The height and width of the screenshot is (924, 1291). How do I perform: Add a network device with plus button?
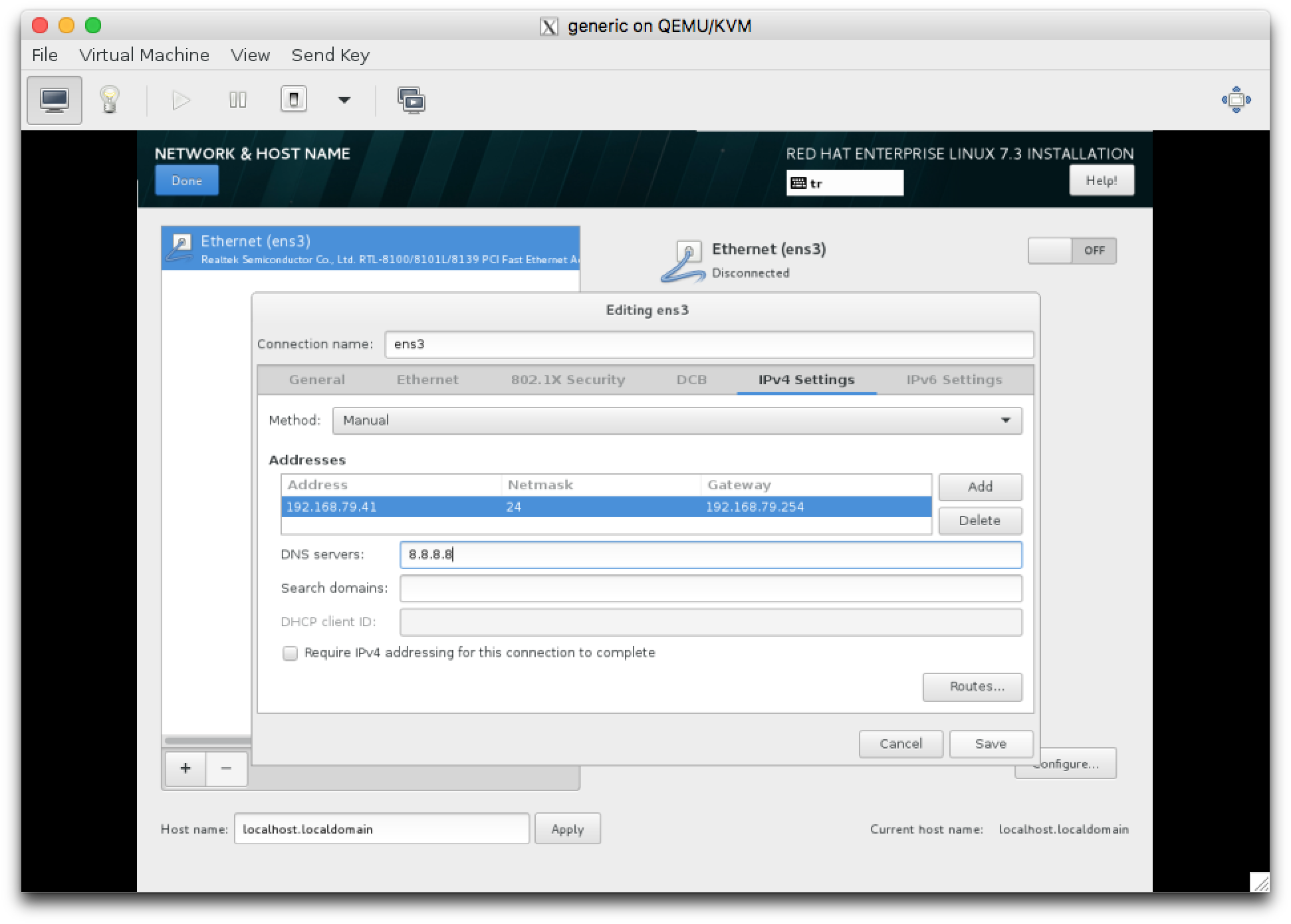point(185,768)
